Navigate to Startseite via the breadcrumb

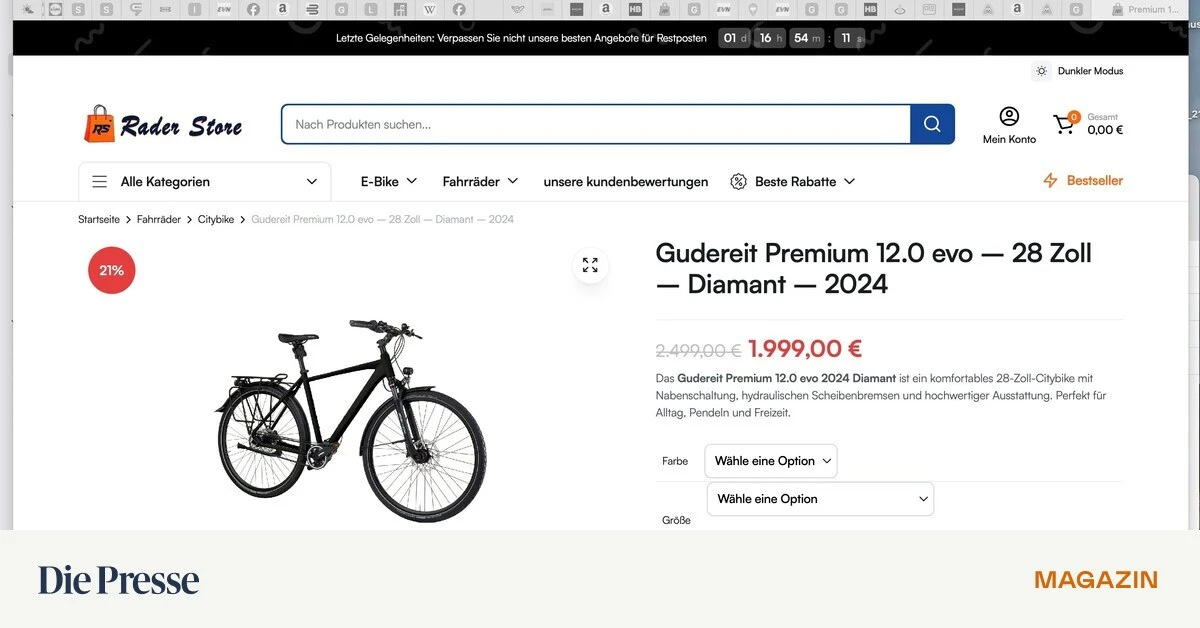[x=98, y=219]
